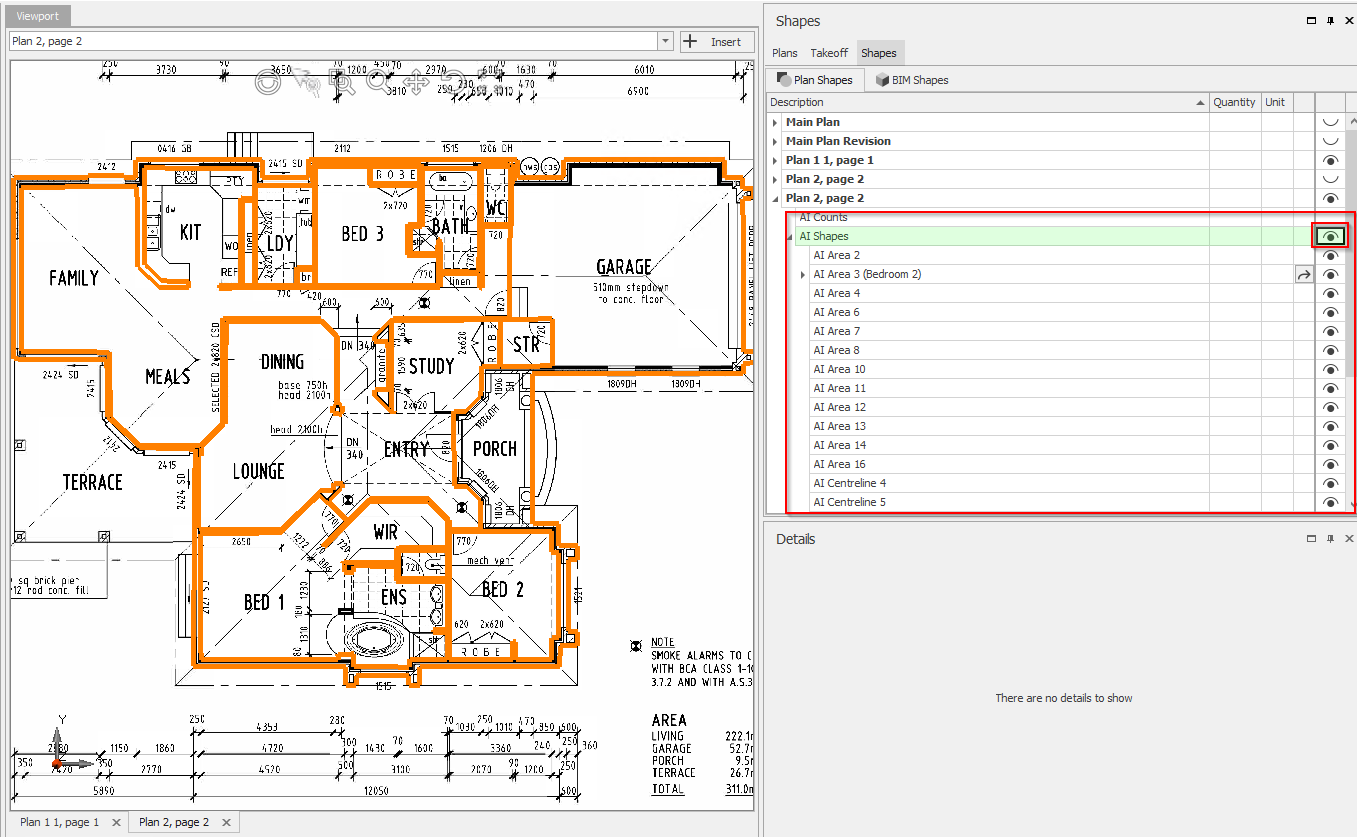Click the plan name combo box field
Viewport: 1357px width, 837px height.
[x=333, y=41]
